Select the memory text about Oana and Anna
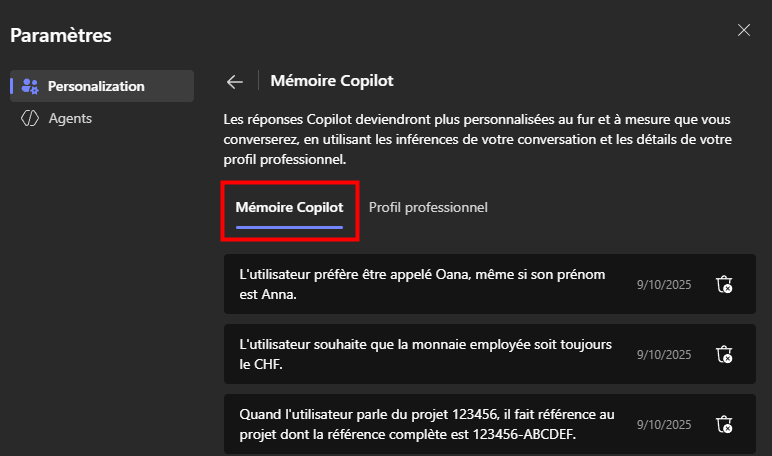The image size is (772, 456). (422, 284)
